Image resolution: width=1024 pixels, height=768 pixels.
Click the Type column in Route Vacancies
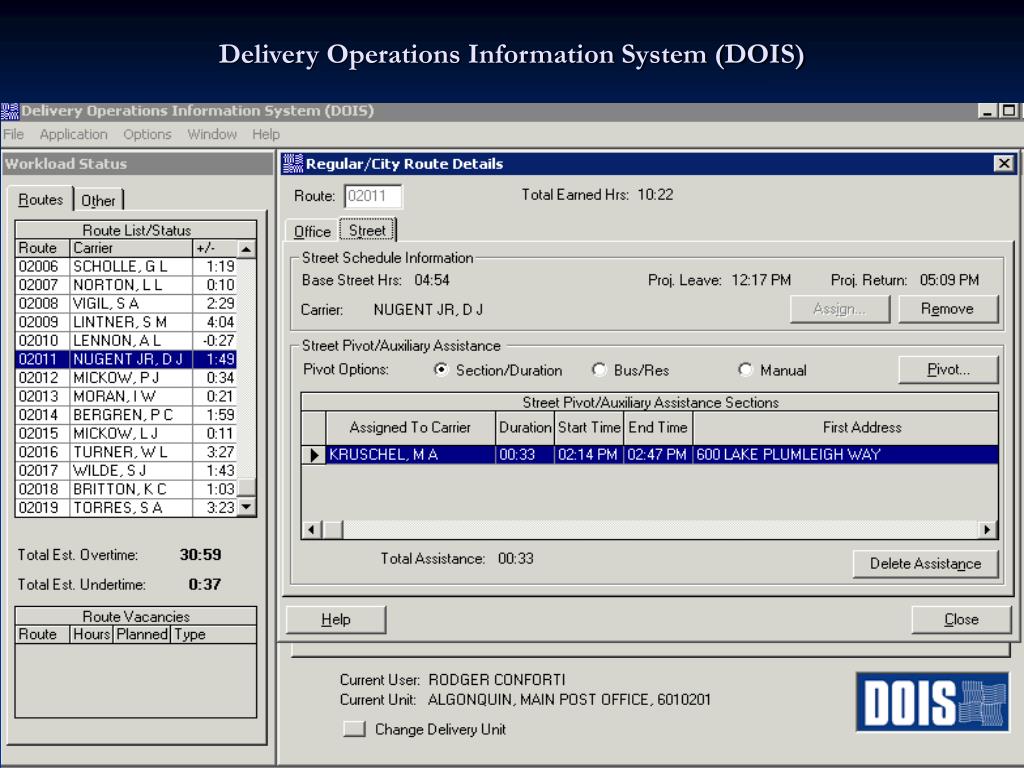(x=214, y=634)
